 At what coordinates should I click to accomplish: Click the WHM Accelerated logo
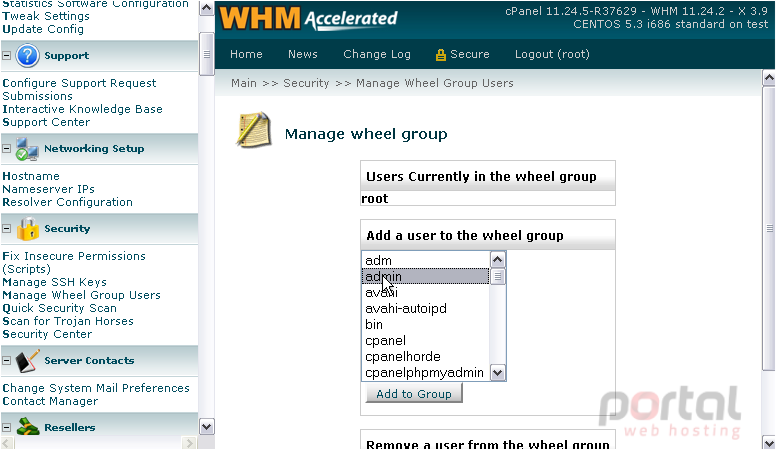[x=308, y=19]
